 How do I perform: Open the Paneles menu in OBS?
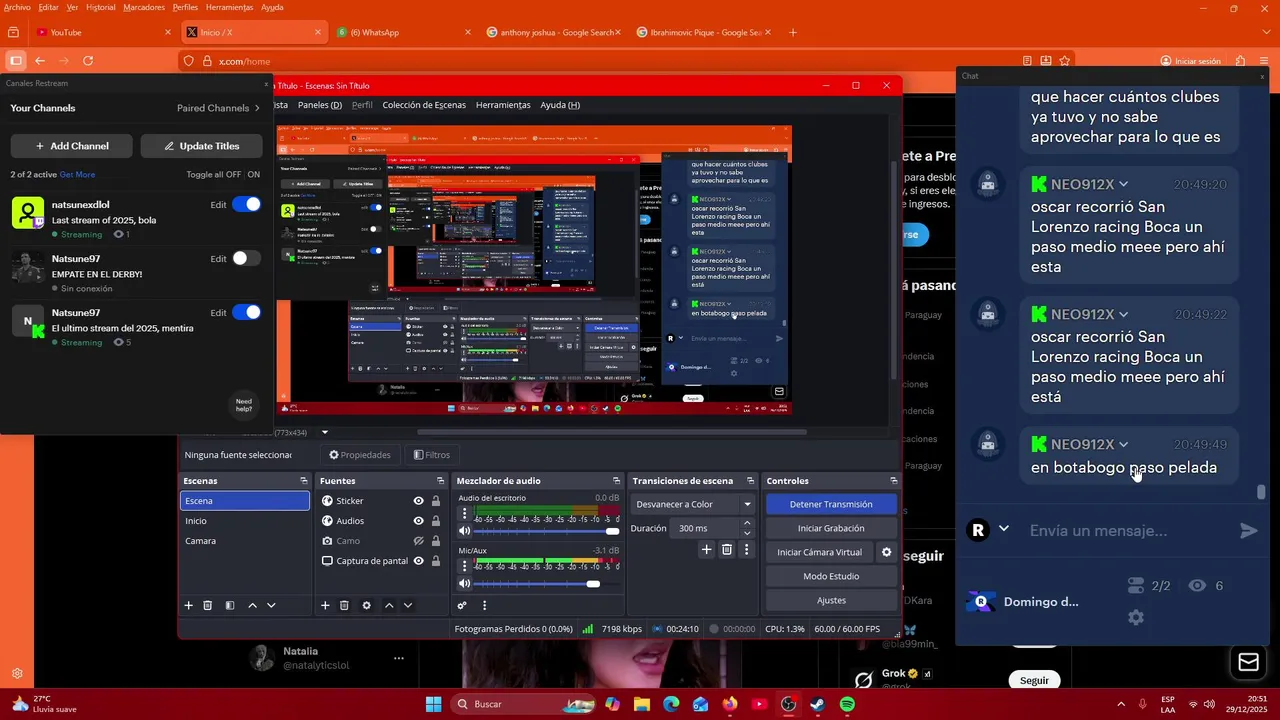point(320,105)
